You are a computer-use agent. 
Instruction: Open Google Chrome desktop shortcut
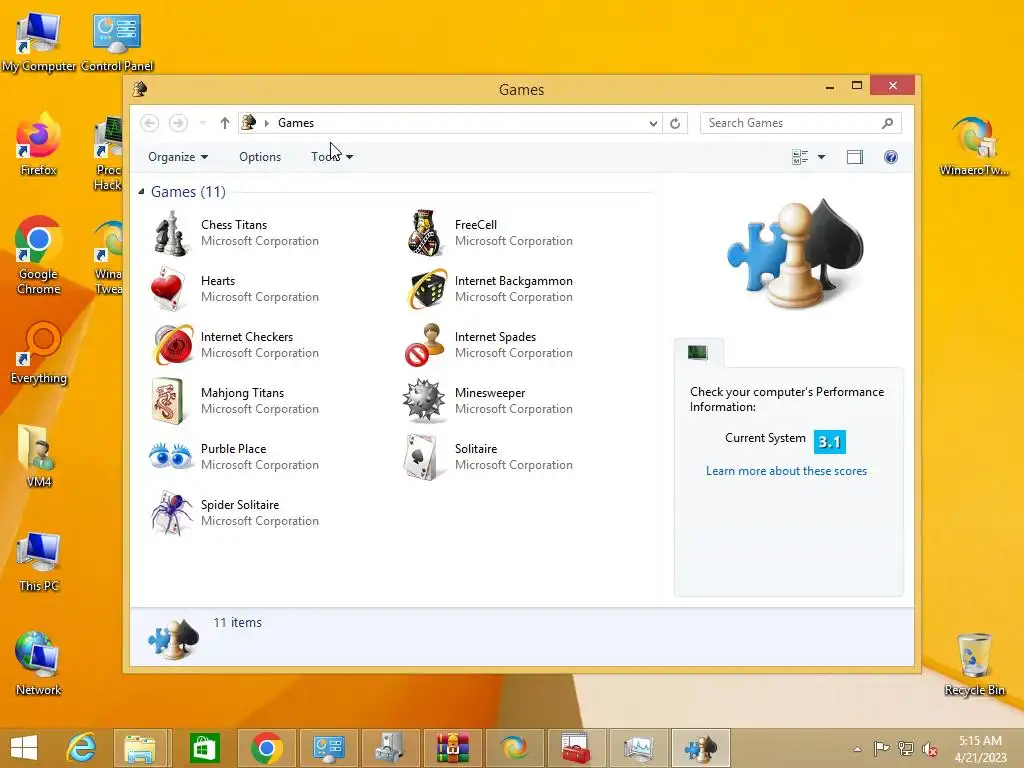(x=39, y=255)
